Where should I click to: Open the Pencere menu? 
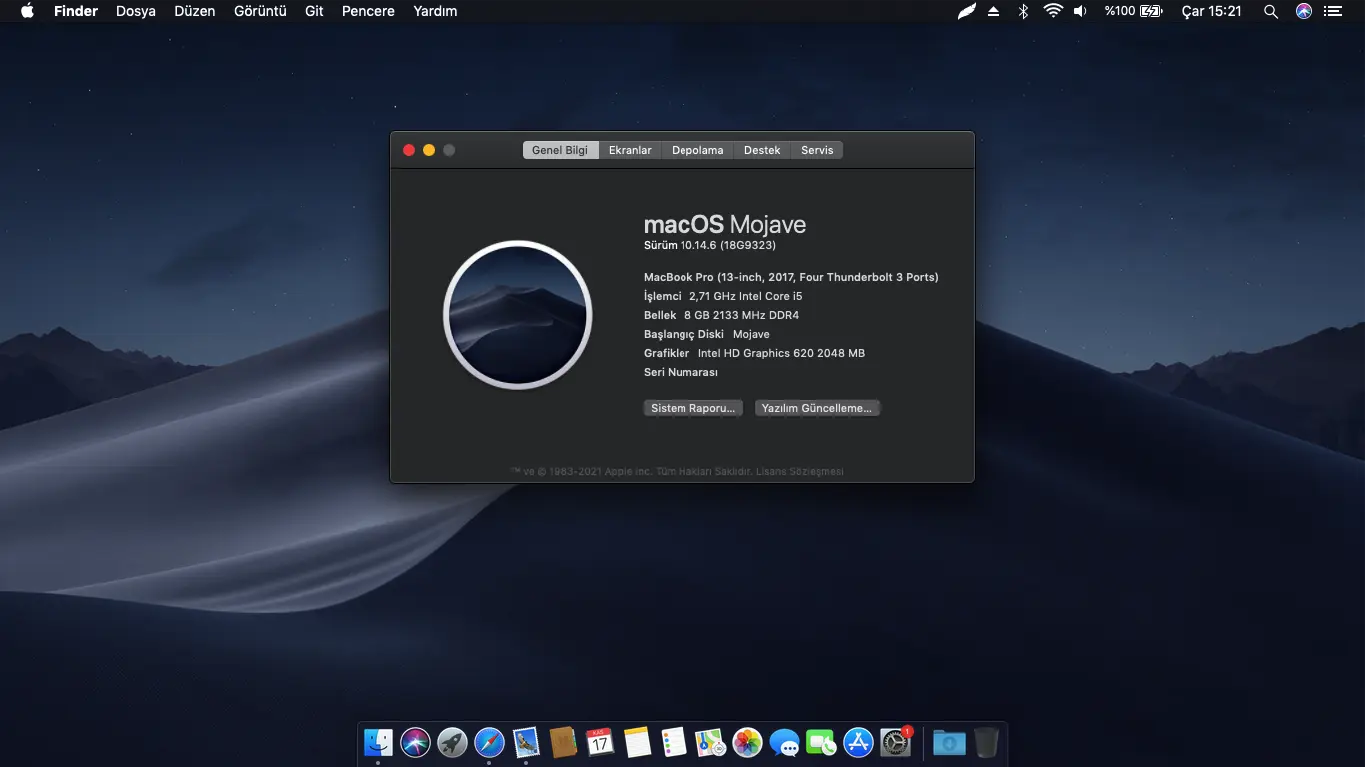(368, 11)
